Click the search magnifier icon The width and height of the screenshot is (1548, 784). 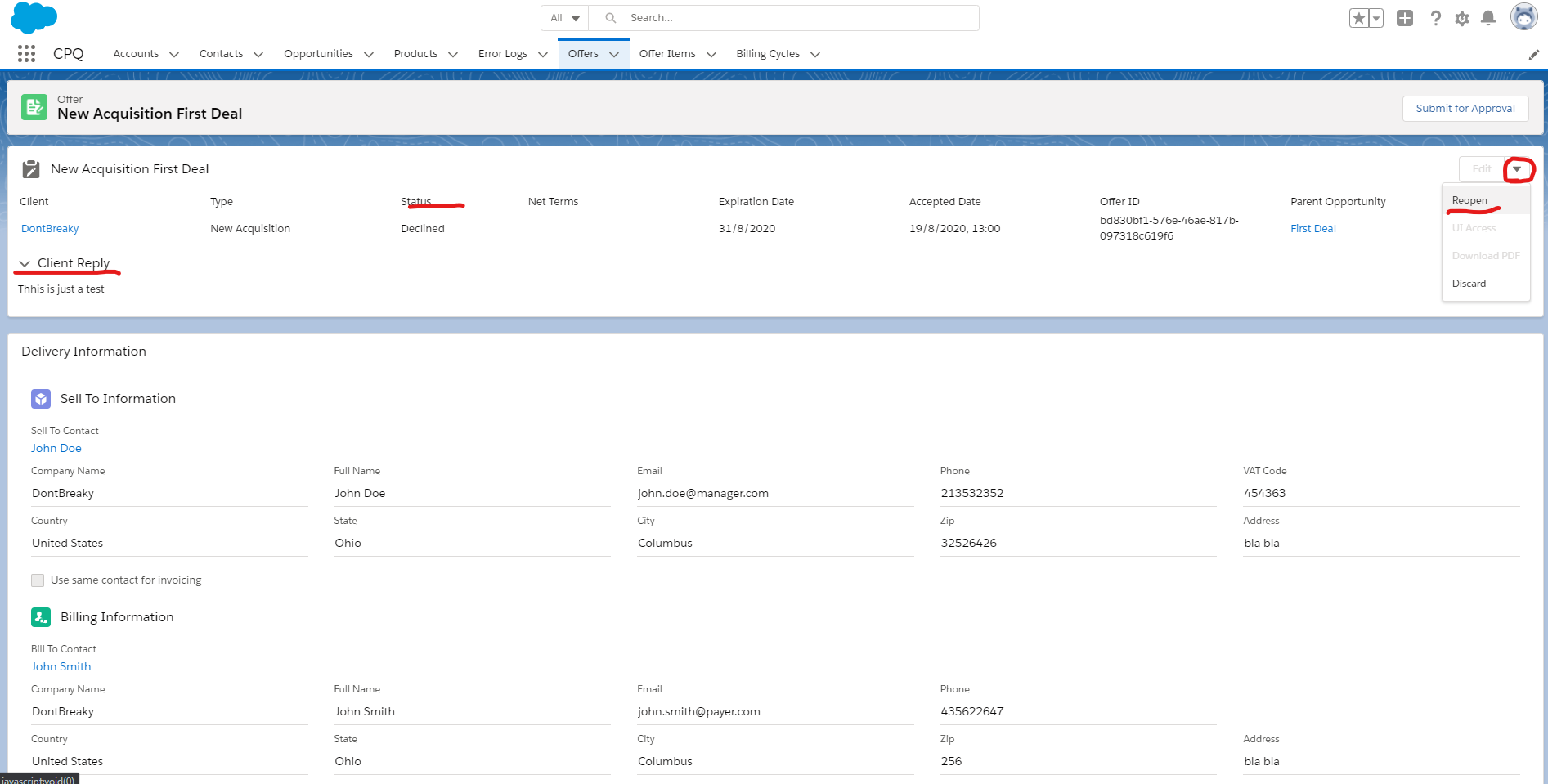[x=610, y=18]
